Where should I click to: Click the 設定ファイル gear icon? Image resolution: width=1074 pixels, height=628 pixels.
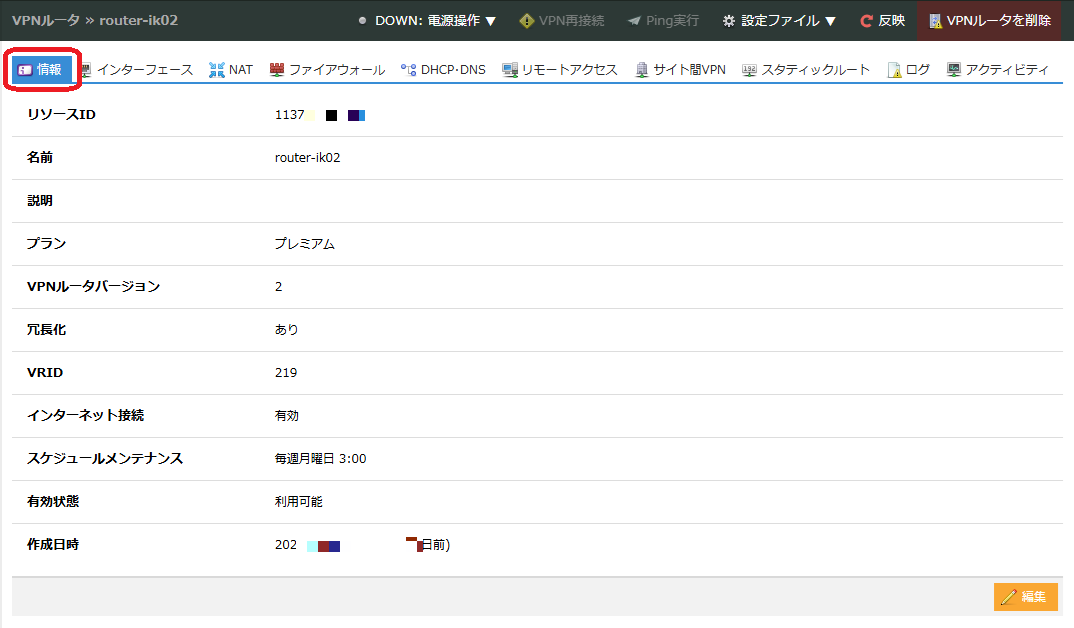(x=729, y=21)
